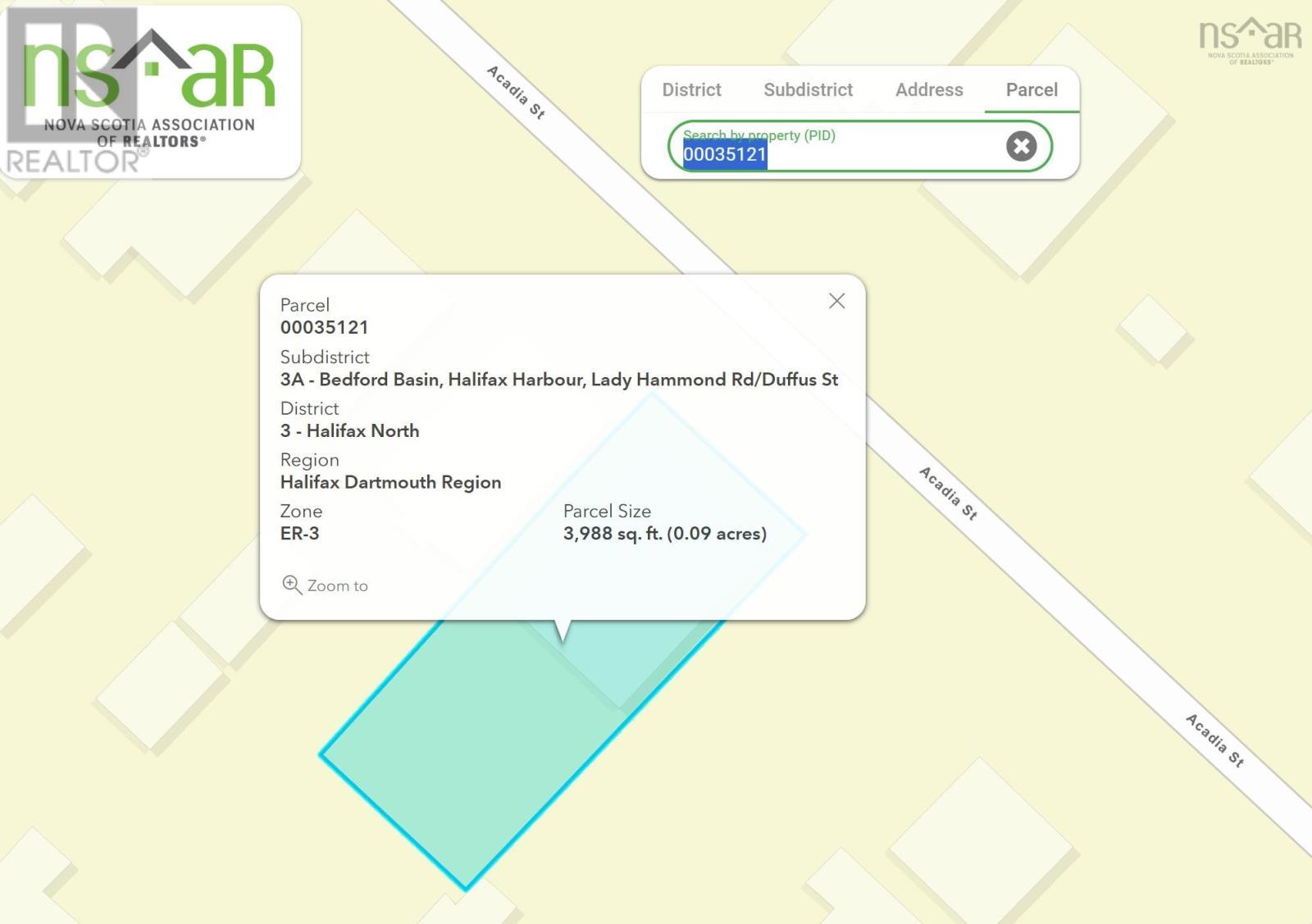Image resolution: width=1312 pixels, height=924 pixels.
Task: Click the NSAR logo at top left
Action: click(x=151, y=92)
